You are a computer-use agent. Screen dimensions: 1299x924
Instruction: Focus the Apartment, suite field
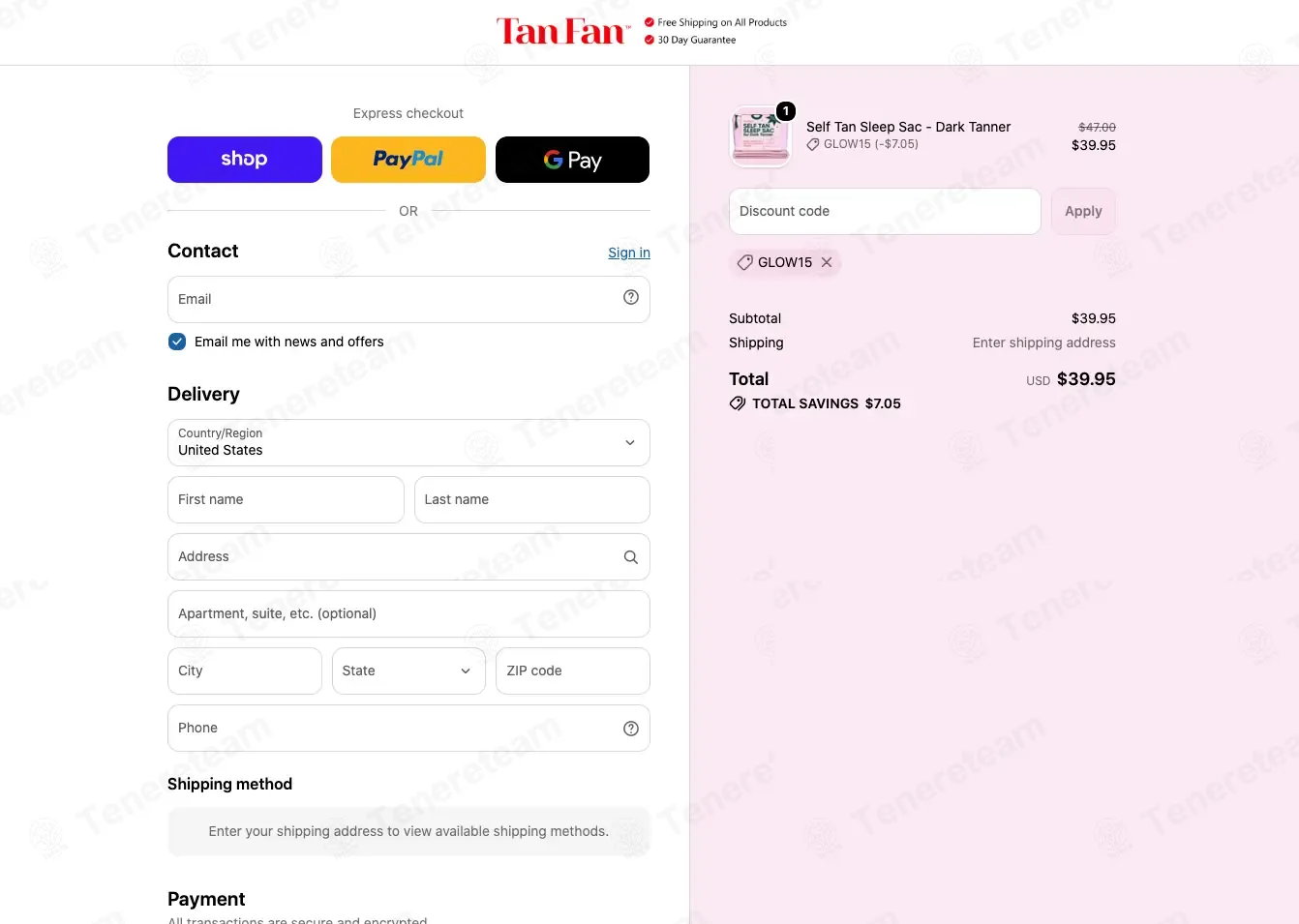tap(408, 613)
